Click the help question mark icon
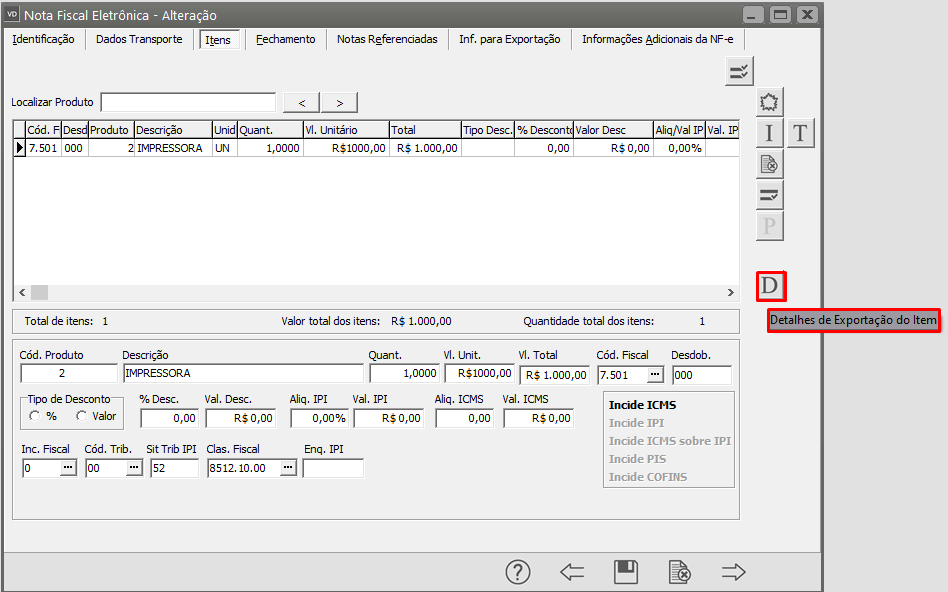Image resolution: width=948 pixels, height=592 pixels. pos(517,571)
